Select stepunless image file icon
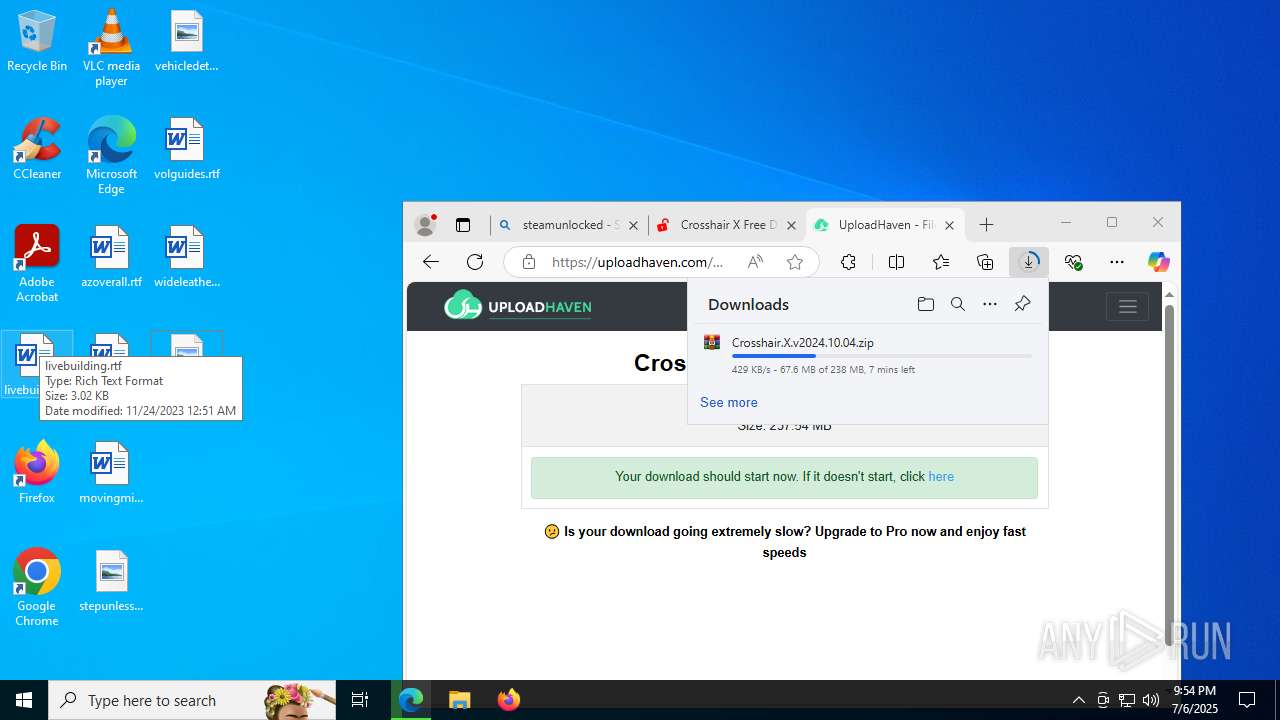This screenshot has width=1280, height=720. click(x=111, y=581)
